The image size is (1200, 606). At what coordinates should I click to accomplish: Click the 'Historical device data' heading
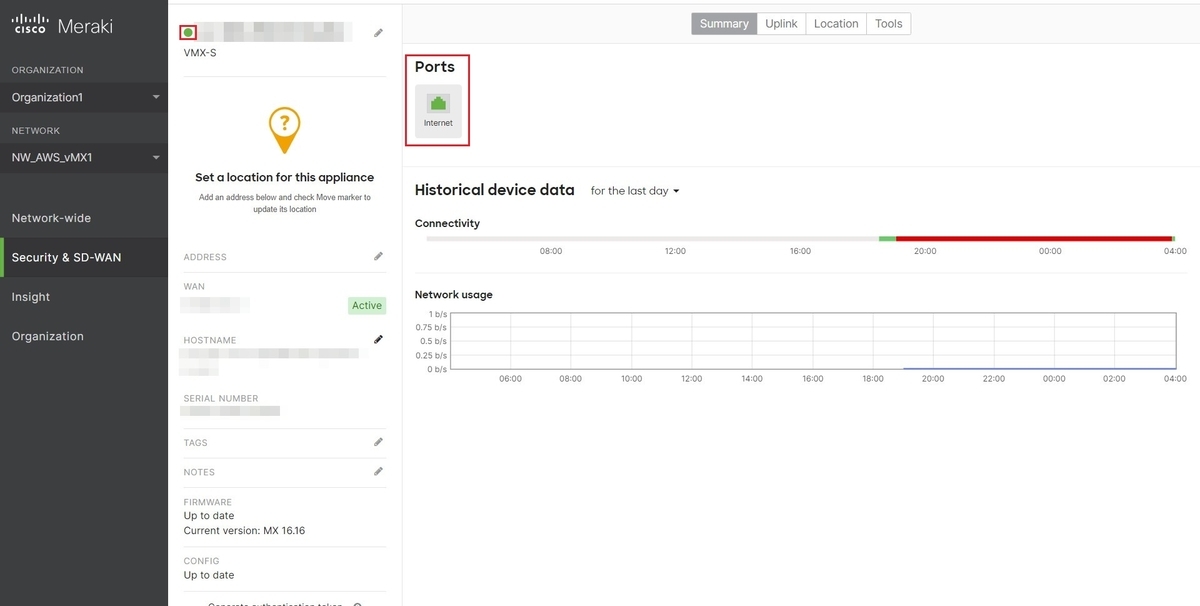495,190
